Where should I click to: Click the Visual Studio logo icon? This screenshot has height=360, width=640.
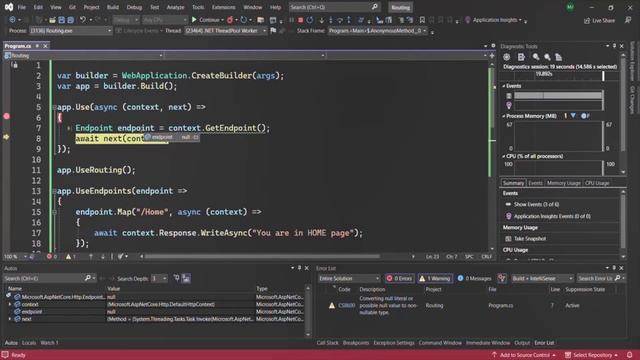[x=9, y=7]
